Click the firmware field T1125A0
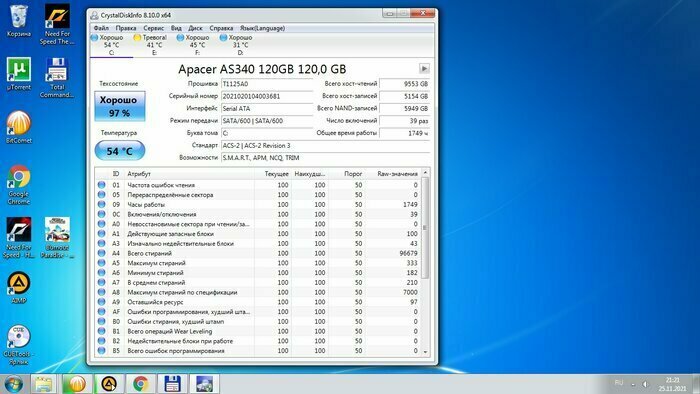Screen dimensions: 700x394 coord(267,84)
